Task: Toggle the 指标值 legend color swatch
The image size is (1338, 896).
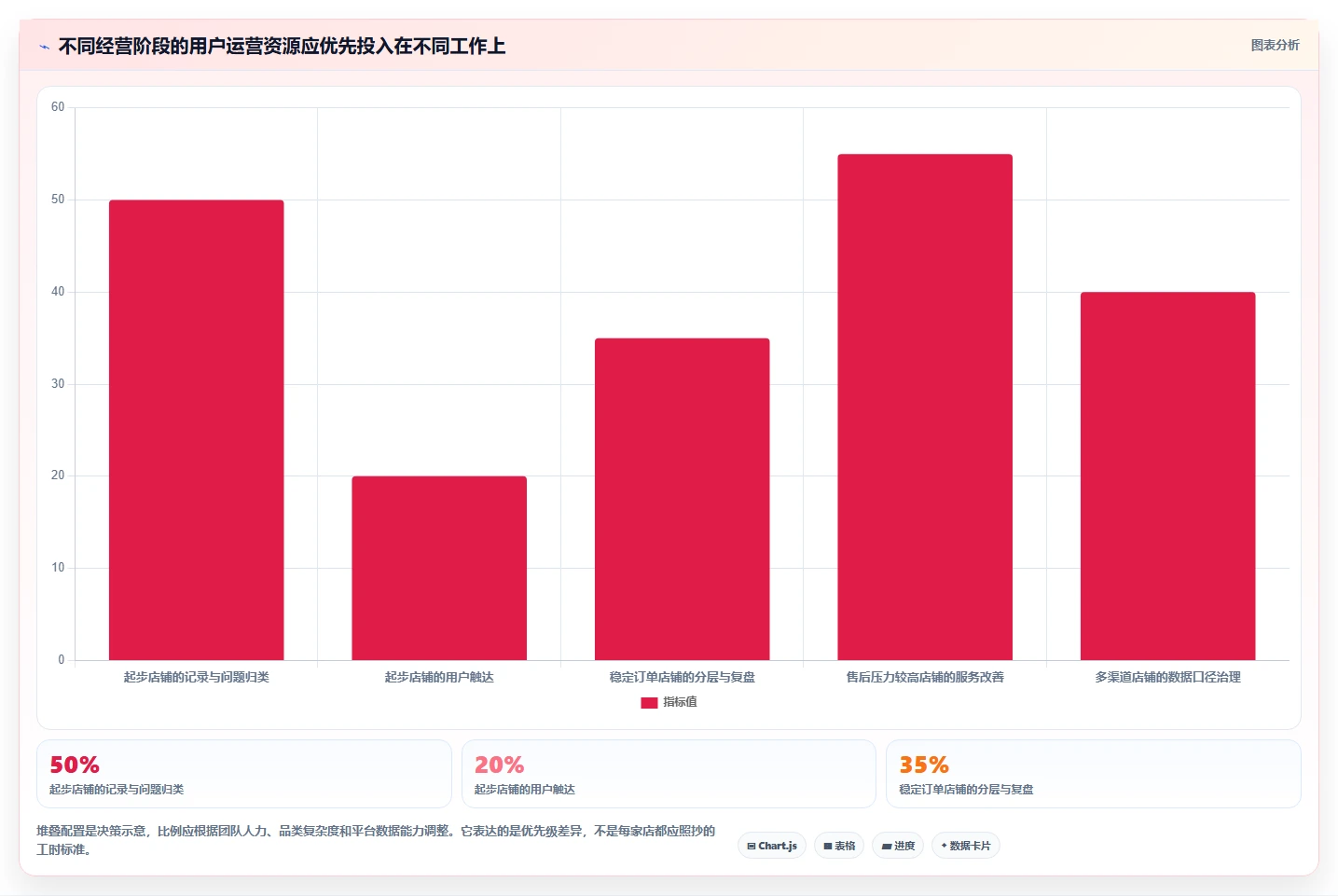Action: pos(649,703)
